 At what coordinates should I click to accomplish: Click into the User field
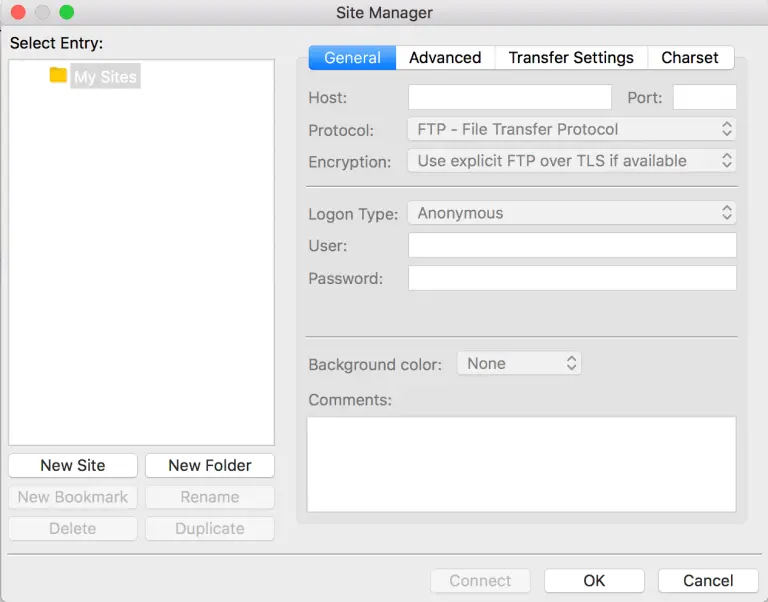[x=572, y=245]
